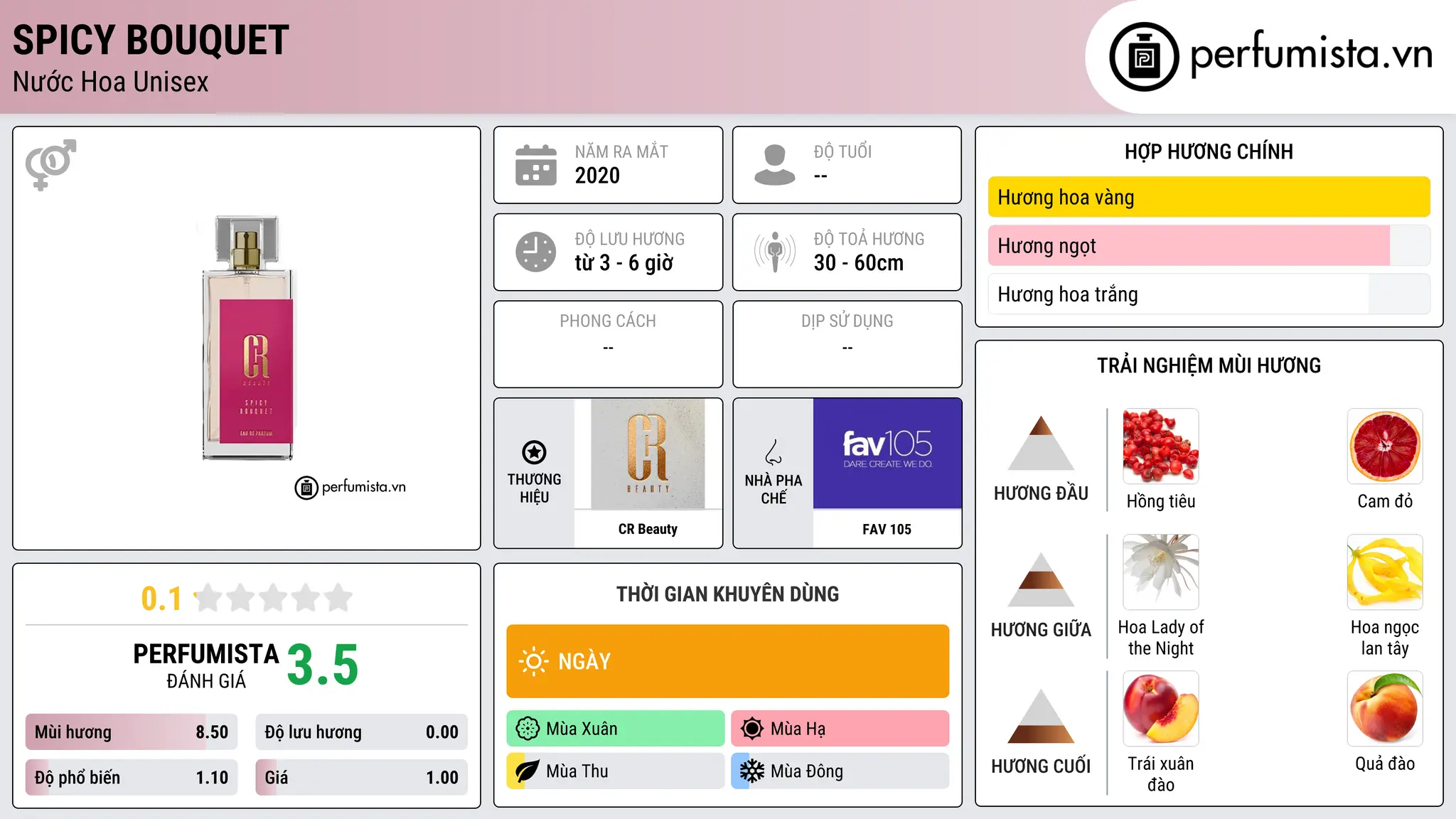This screenshot has width=1456, height=819.
Task: Click the Hương ngọt accord bar
Action: click(x=1209, y=245)
